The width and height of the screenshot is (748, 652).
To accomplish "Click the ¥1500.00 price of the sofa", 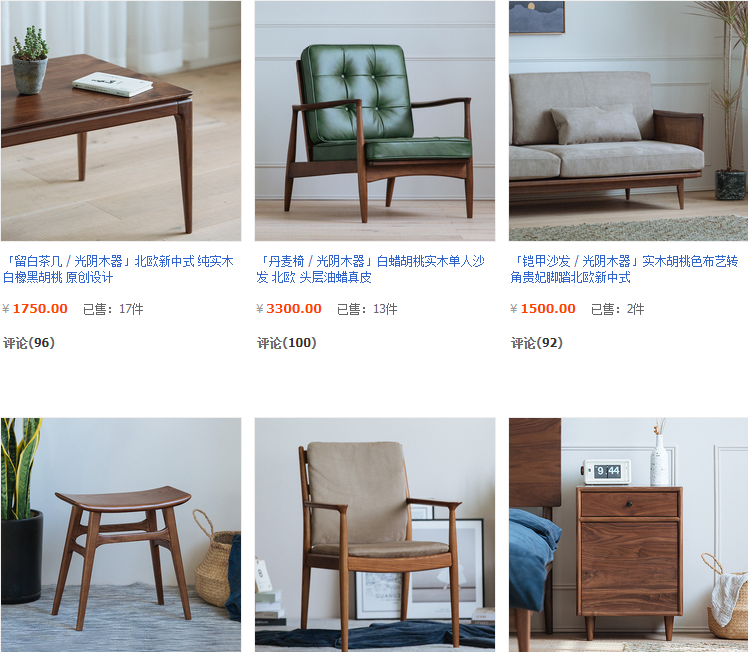I will click(x=543, y=309).
